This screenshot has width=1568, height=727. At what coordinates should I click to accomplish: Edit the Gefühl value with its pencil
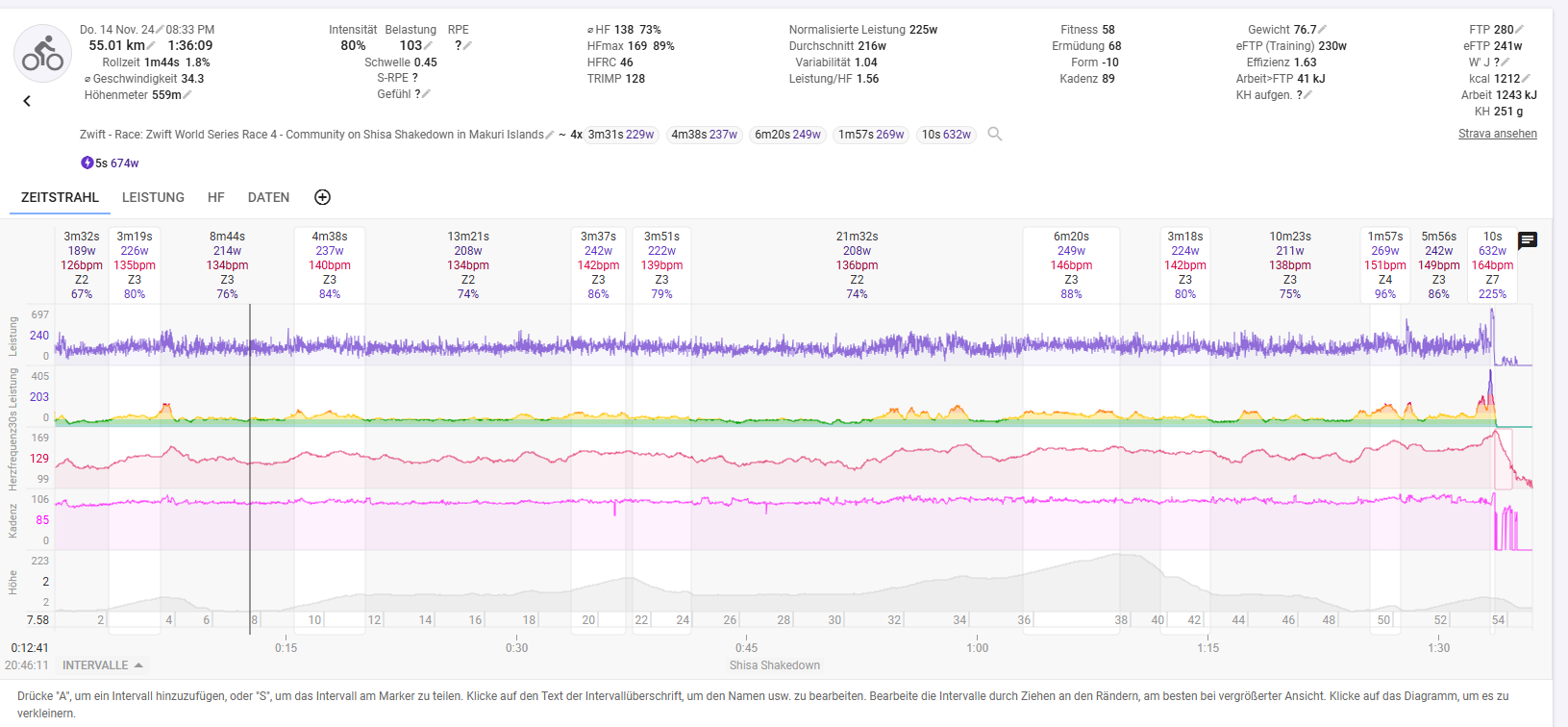coord(427,94)
